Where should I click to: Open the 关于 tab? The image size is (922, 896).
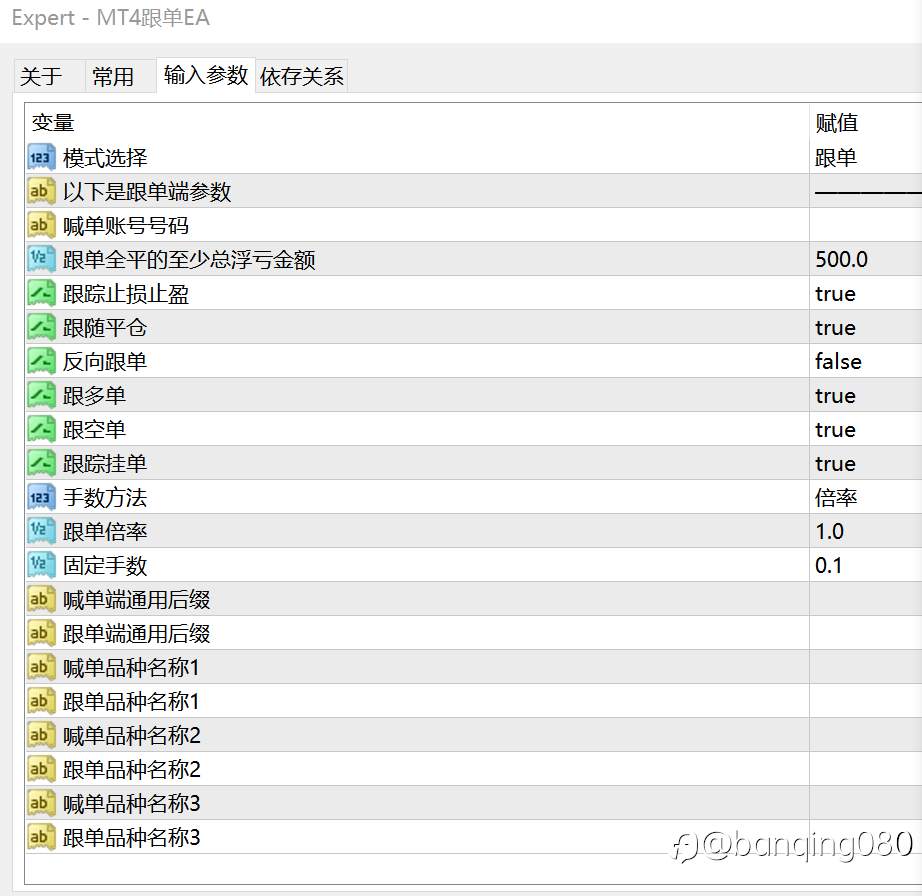49,76
